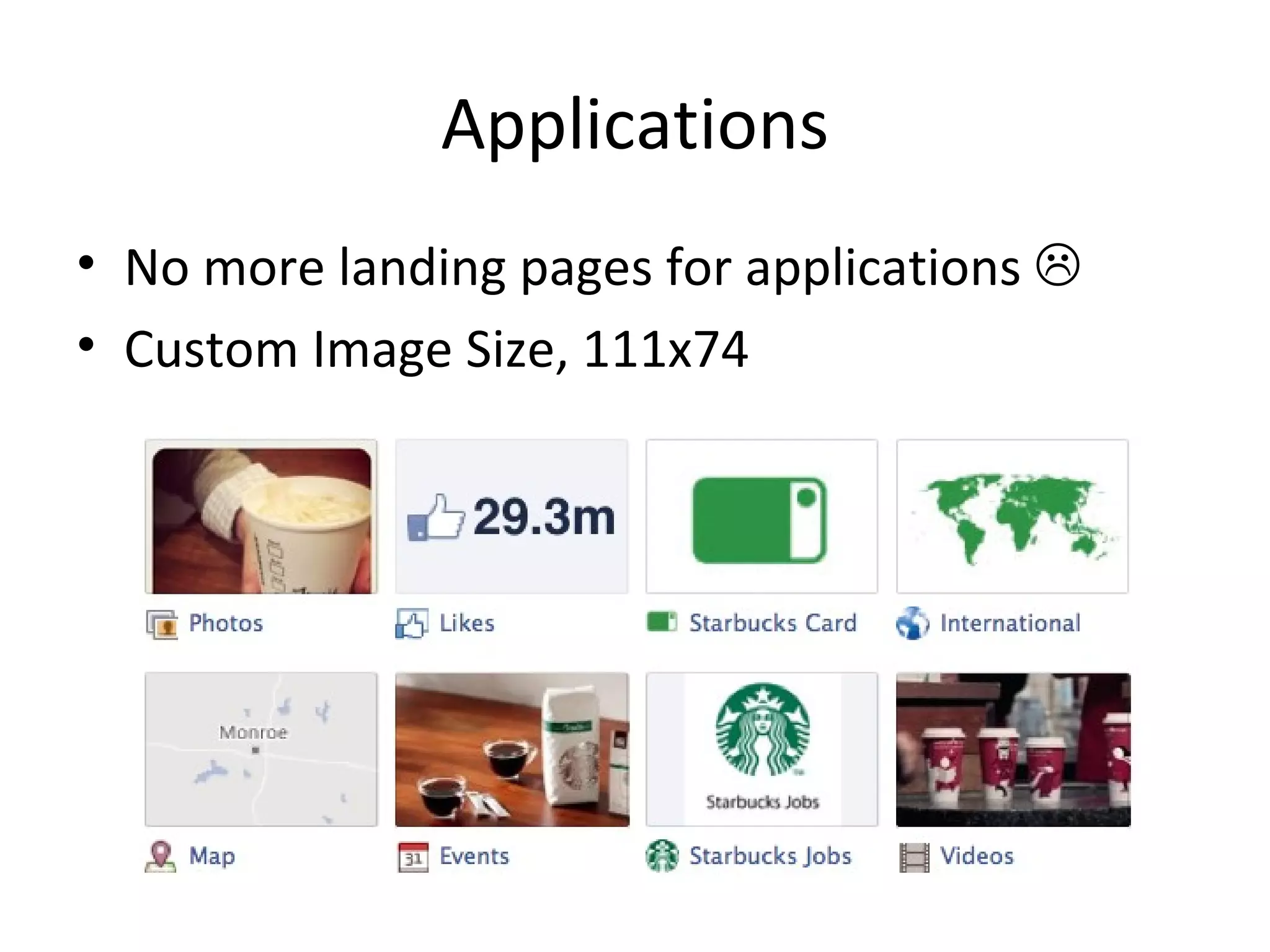Open the Map link
1270x952 pixels.
212,857
